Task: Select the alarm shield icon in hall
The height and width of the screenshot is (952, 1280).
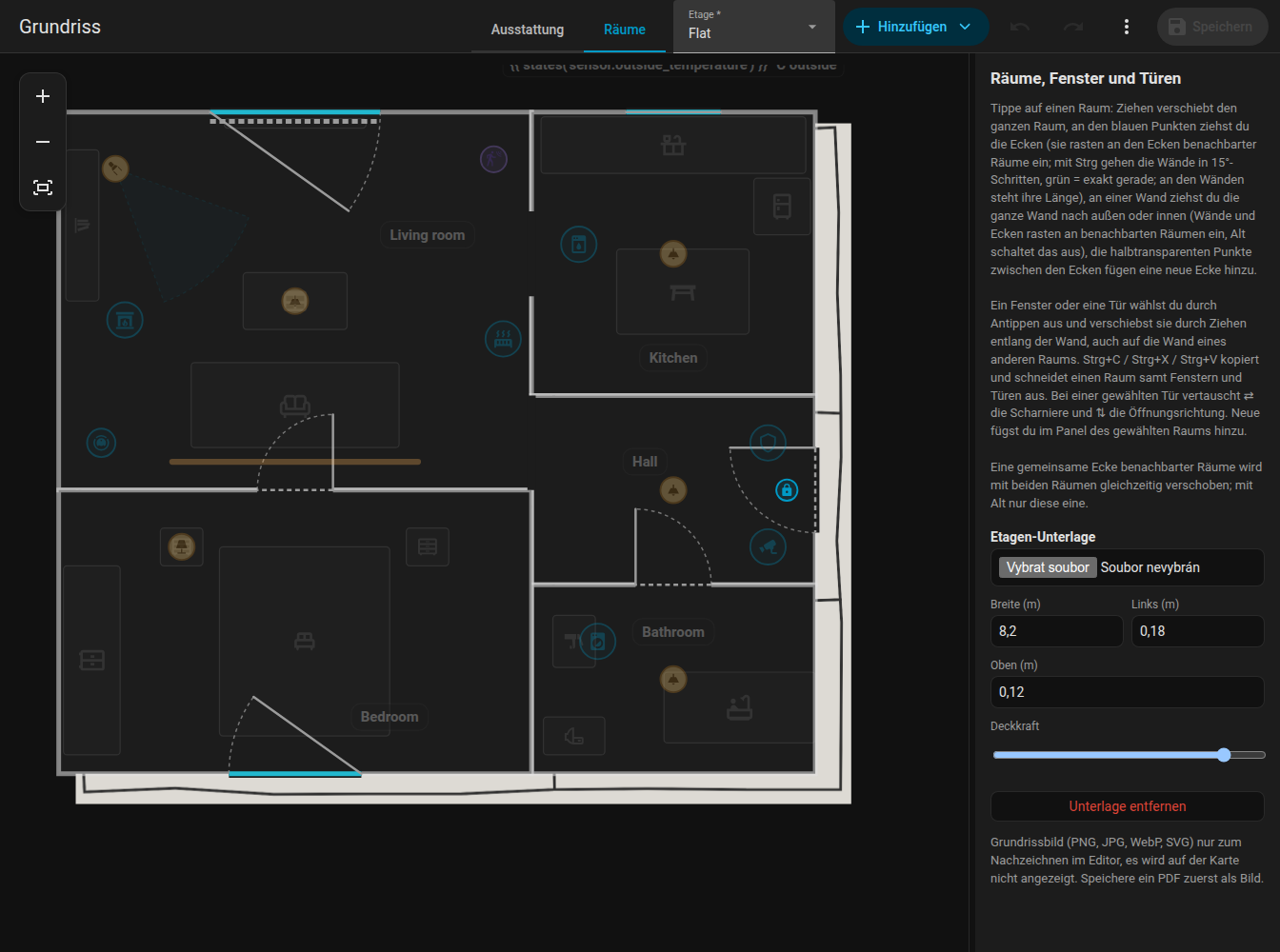Action: pyautogui.click(x=768, y=442)
